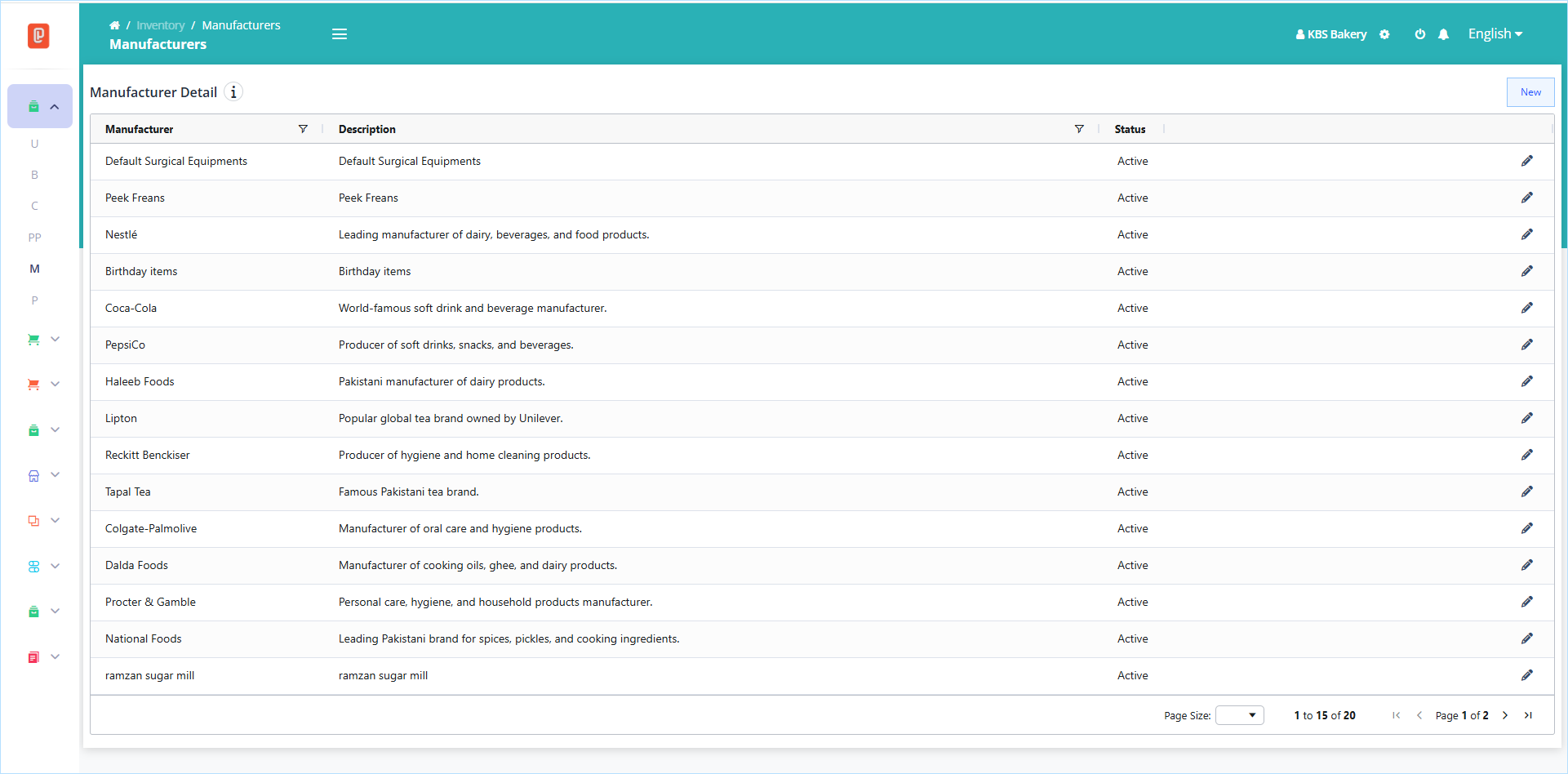Open the Manufacturer column filter
This screenshot has width=1568, height=774.
tap(303, 129)
